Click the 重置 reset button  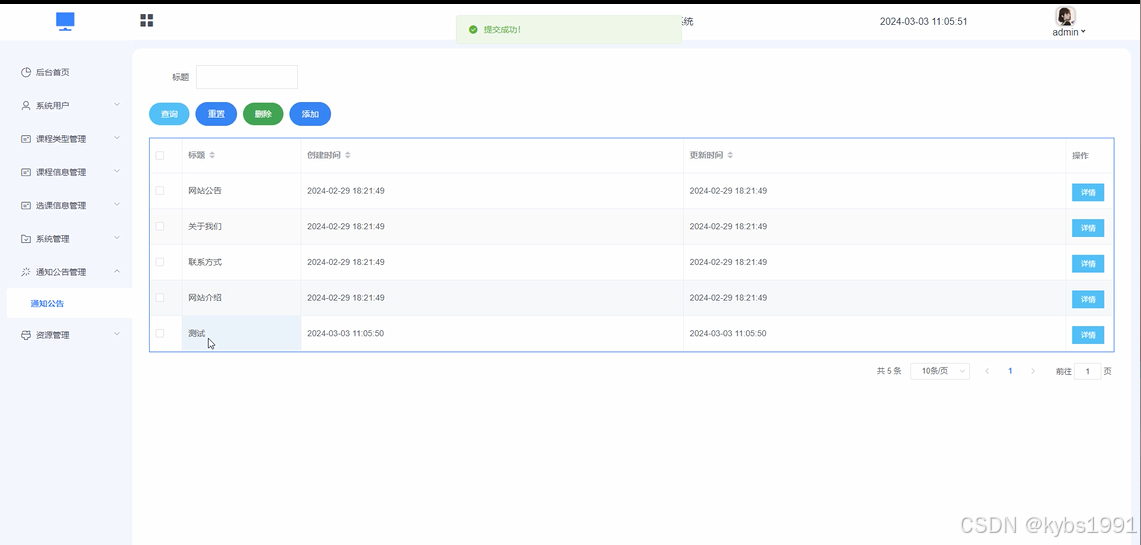[216, 114]
